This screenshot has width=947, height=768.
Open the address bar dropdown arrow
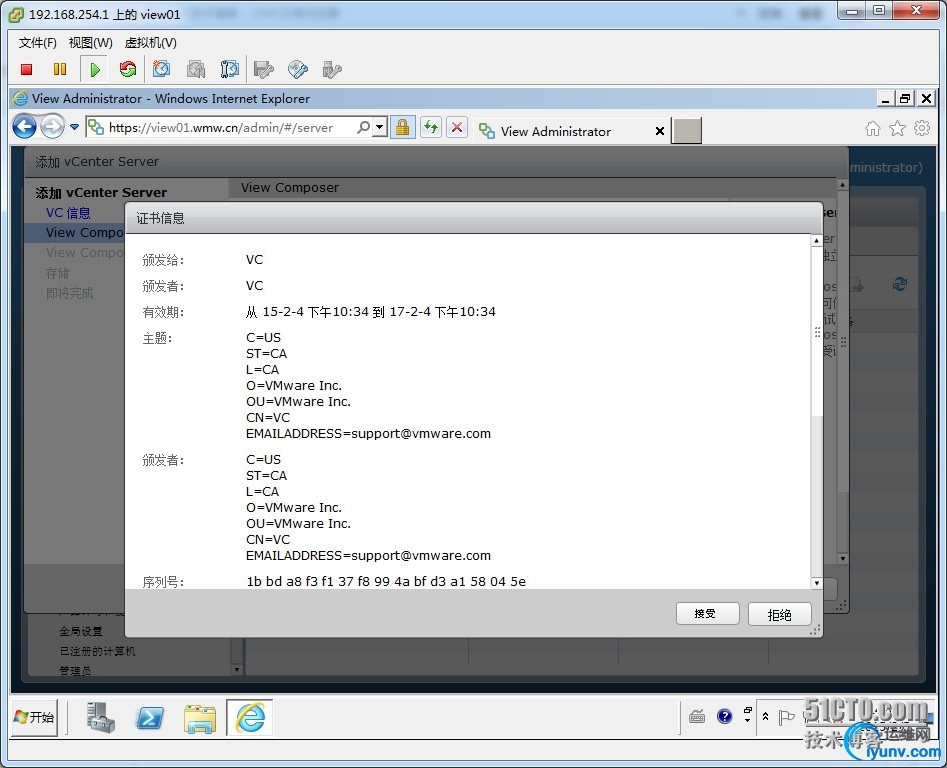(x=379, y=127)
